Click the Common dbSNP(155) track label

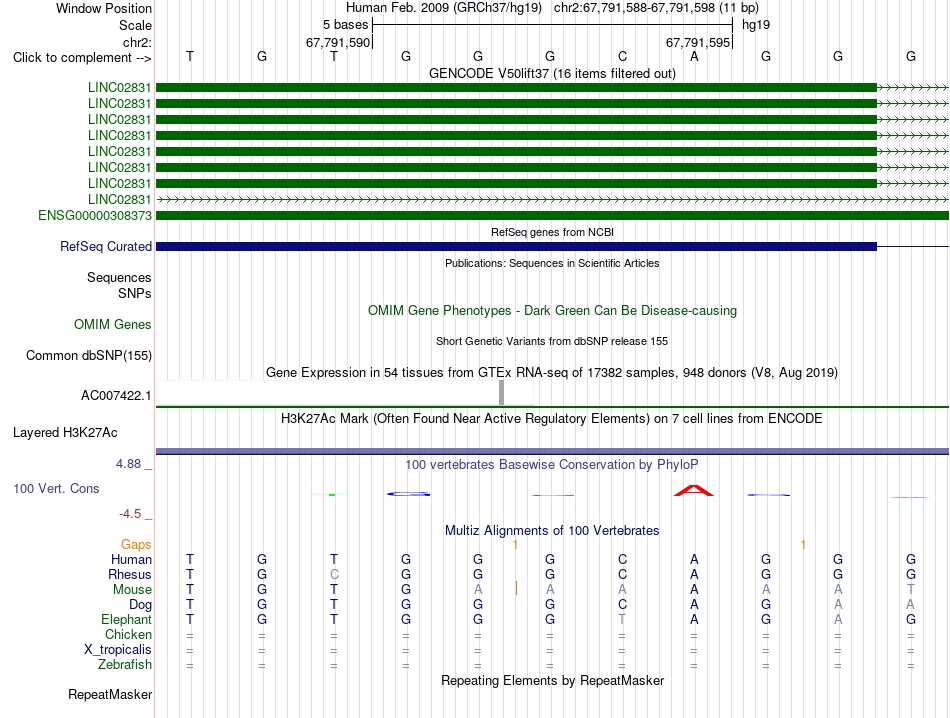tap(88, 356)
